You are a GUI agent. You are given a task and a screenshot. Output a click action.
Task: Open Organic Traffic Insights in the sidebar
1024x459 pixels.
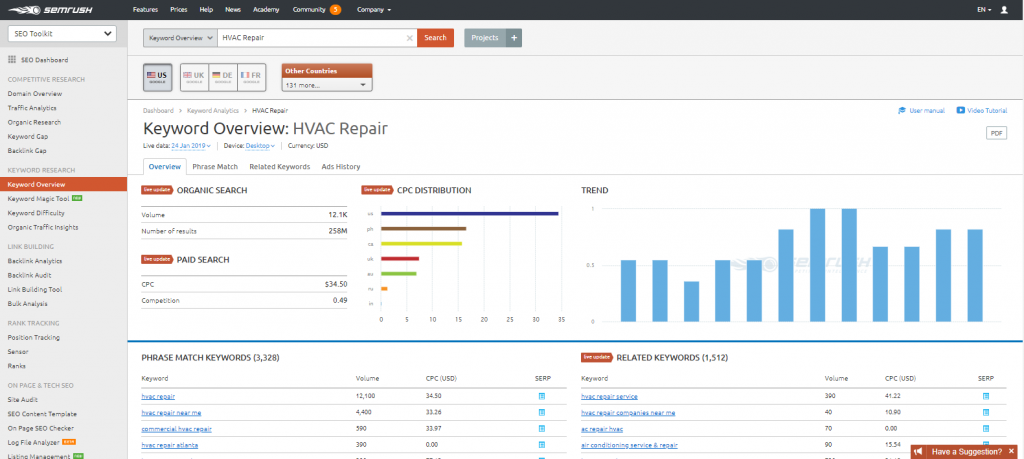(43, 227)
